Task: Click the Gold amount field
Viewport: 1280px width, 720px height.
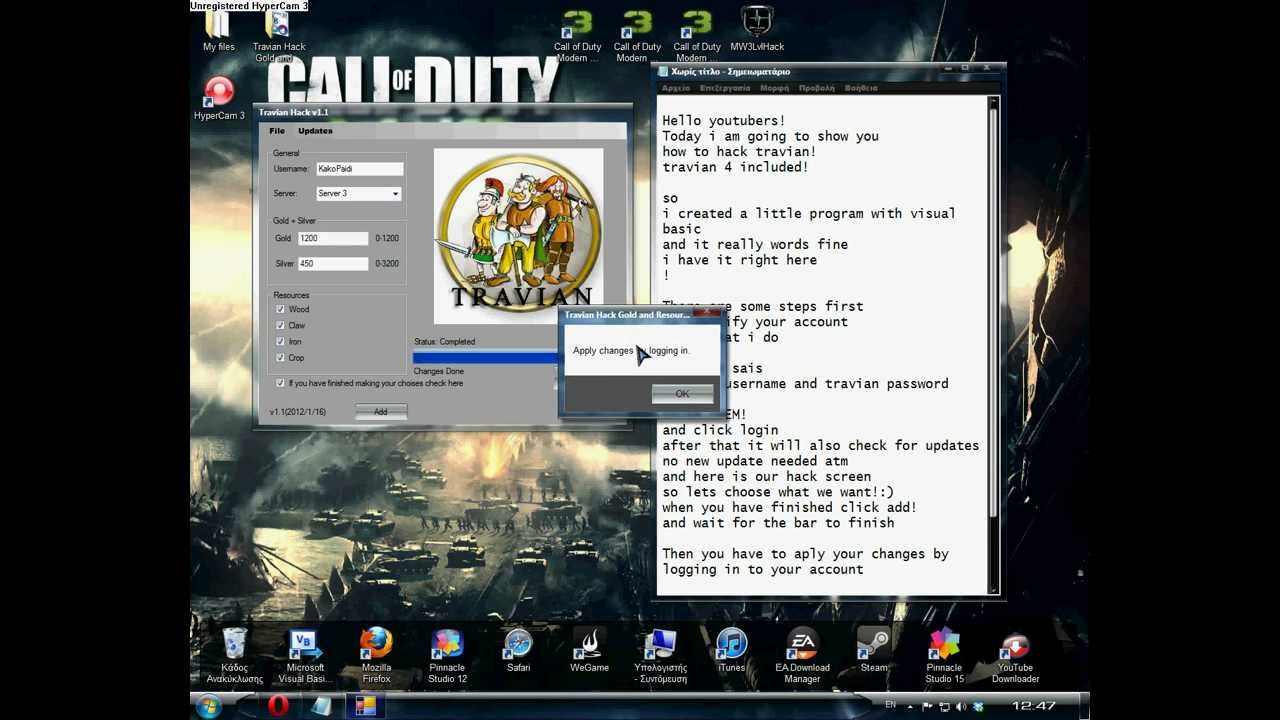Action: click(x=333, y=239)
